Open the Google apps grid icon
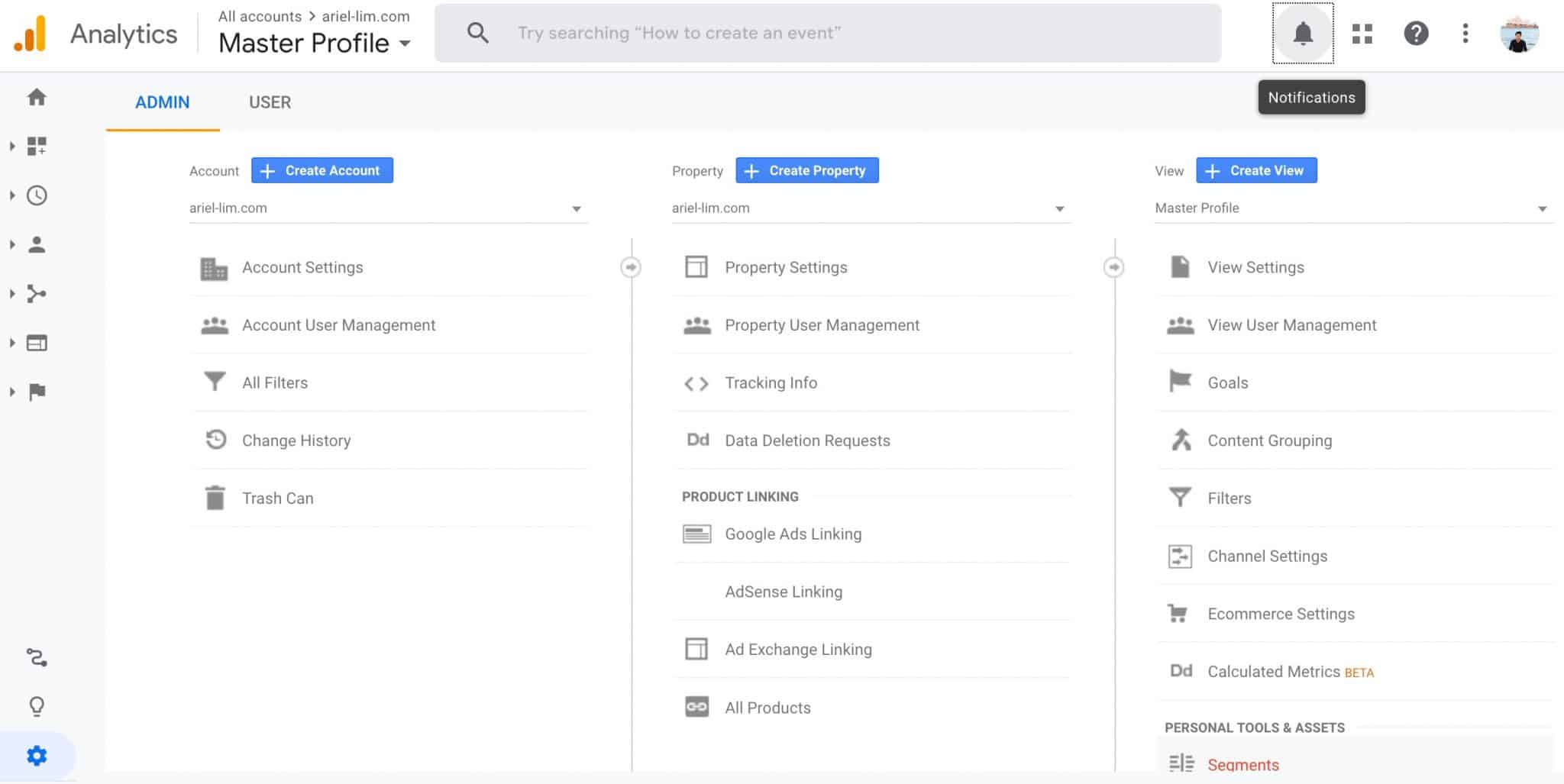 click(1362, 34)
